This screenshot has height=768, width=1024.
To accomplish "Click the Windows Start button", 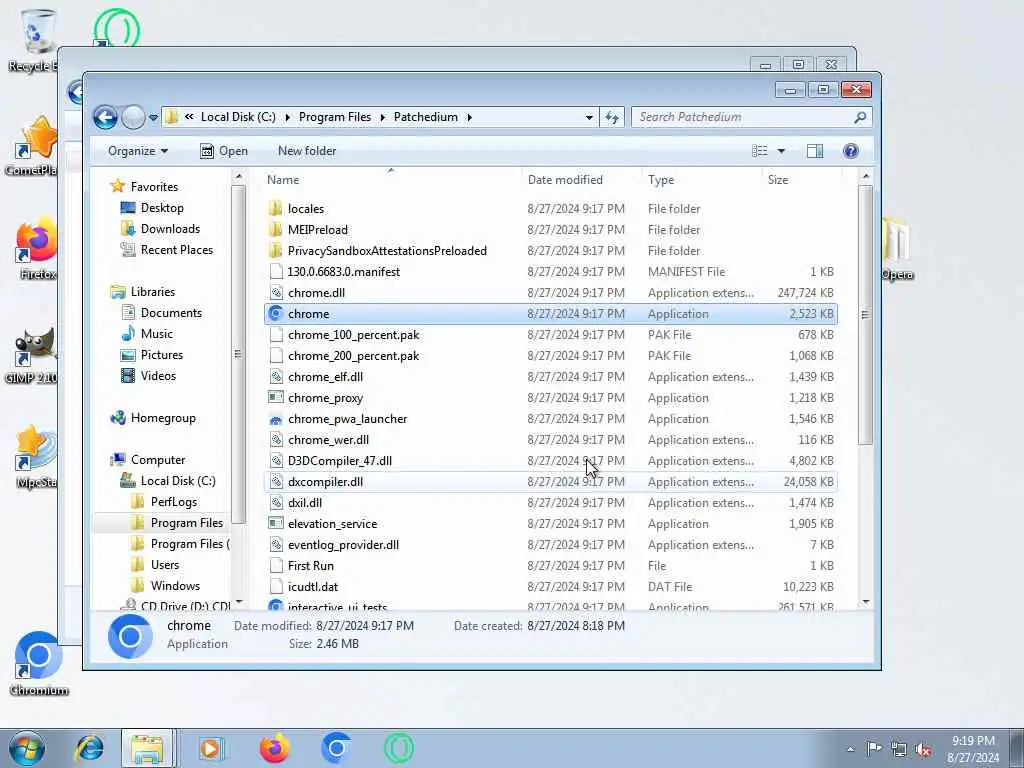I will click(27, 748).
